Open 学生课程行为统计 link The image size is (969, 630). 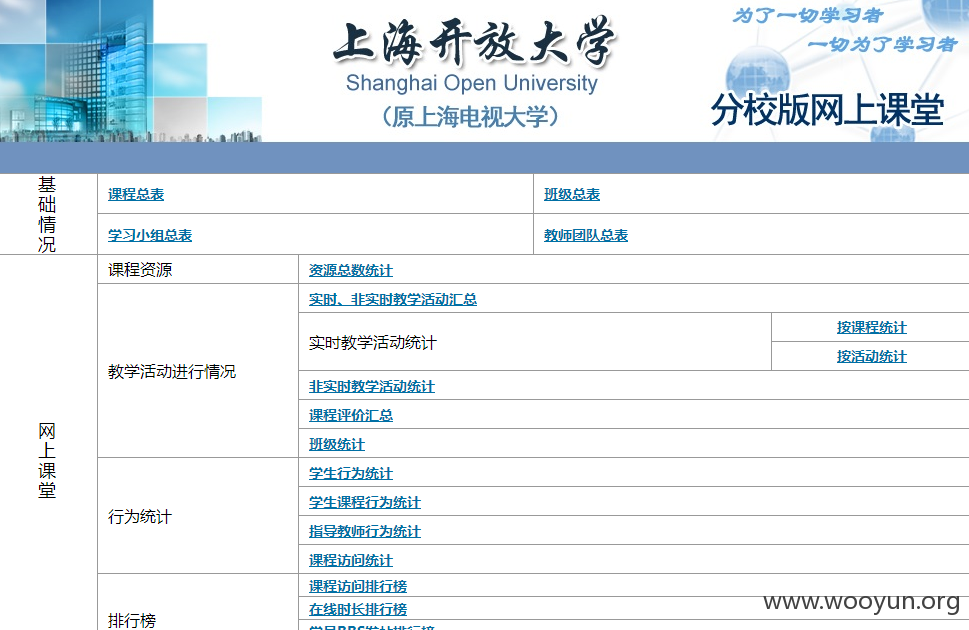(x=365, y=503)
